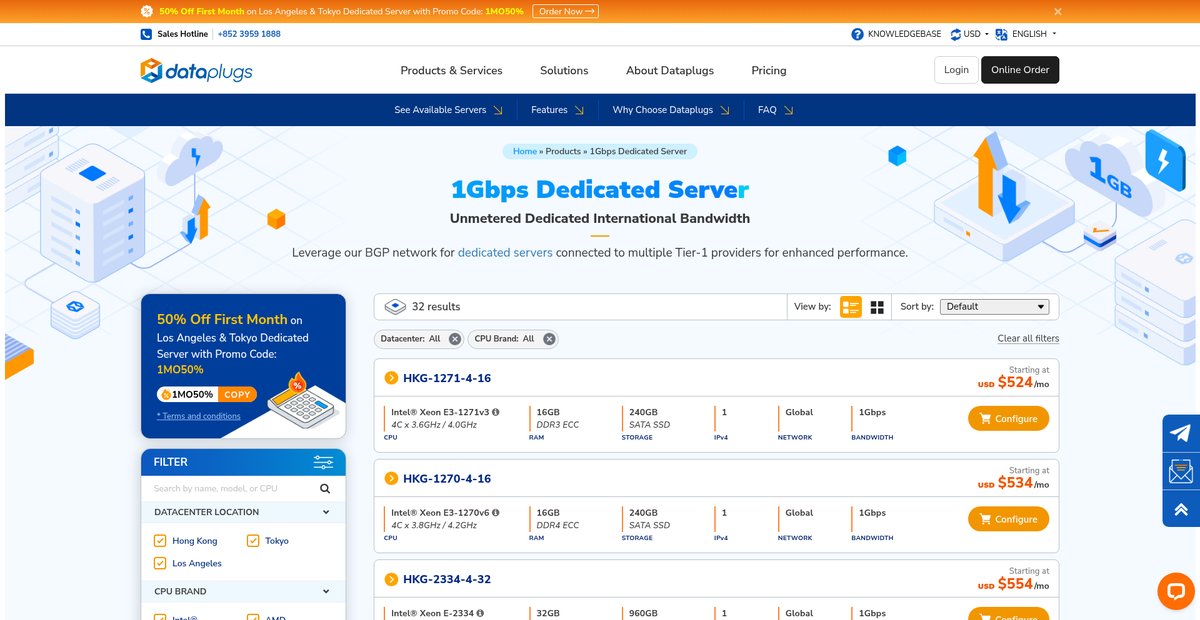Click the results server icon
The height and width of the screenshot is (620, 1200).
394,306
